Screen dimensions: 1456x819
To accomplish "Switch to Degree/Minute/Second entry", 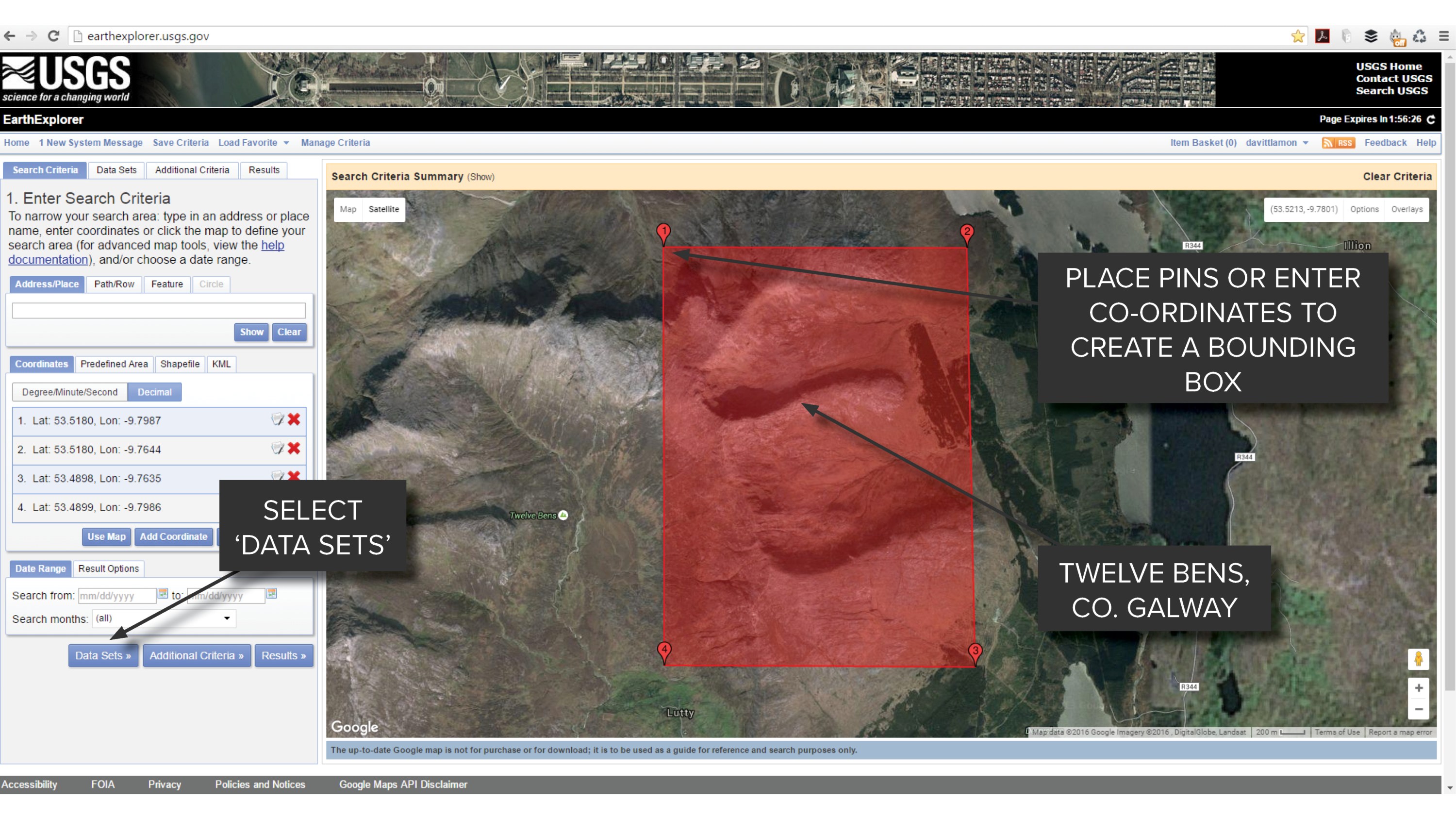I will coord(69,392).
